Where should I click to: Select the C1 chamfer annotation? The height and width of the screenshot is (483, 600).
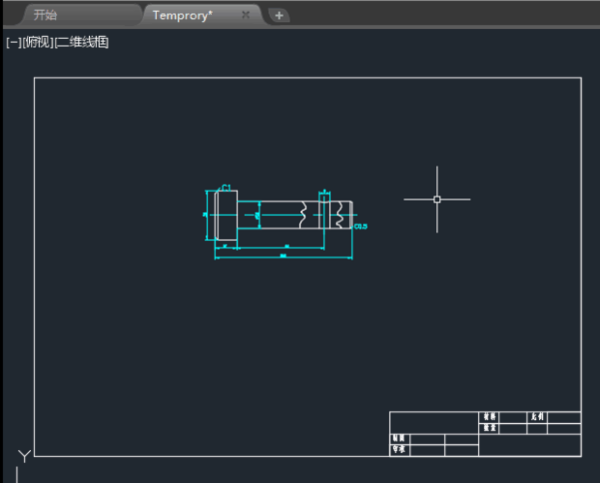coord(227,187)
